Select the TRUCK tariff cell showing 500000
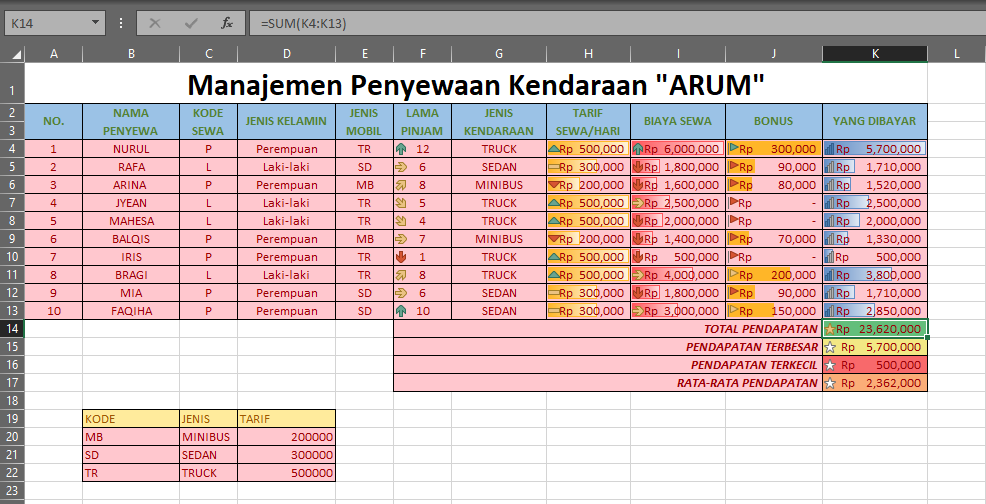Screen dimensions: 986x504 tap(287, 473)
